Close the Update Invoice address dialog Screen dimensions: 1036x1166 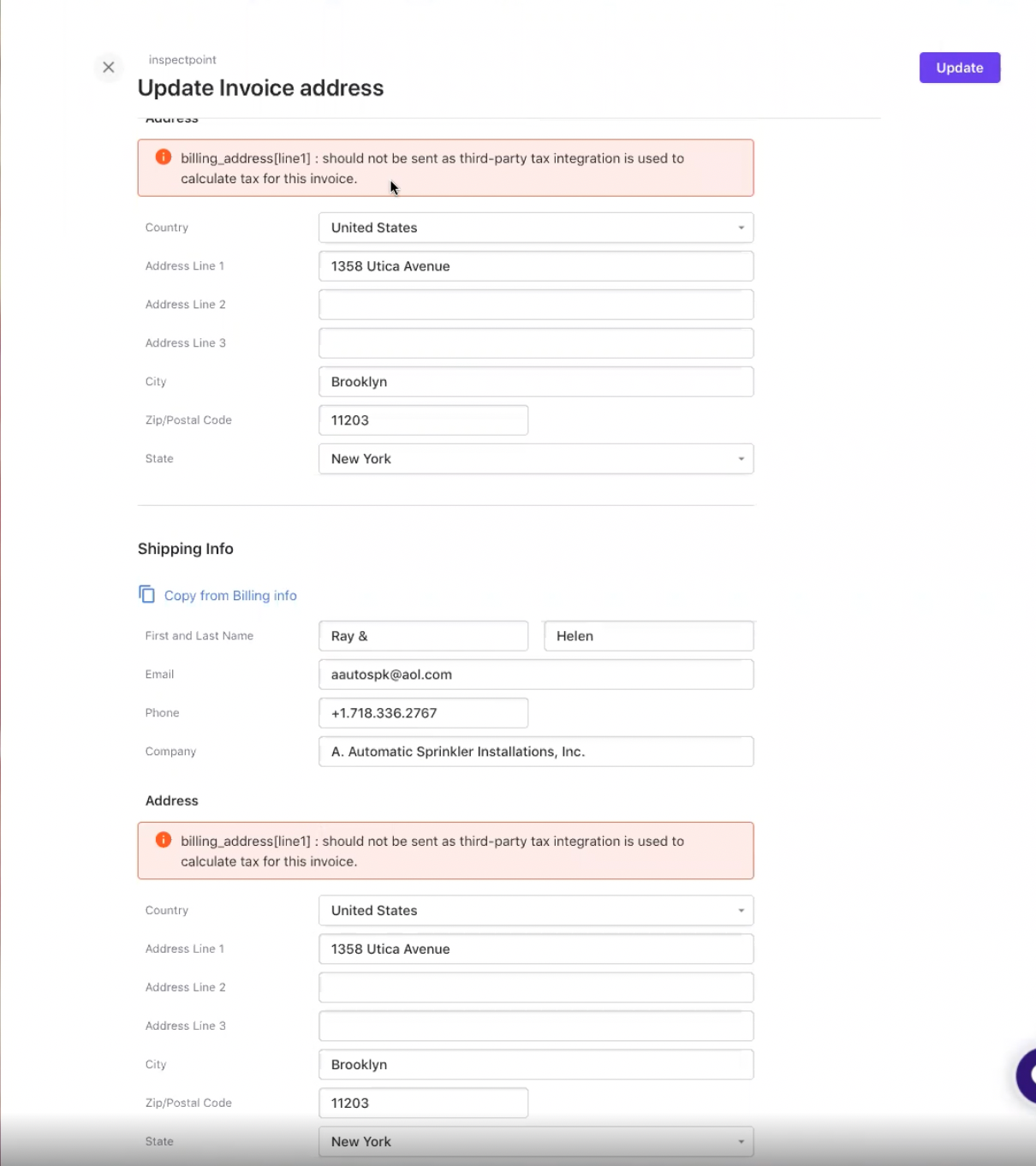[109, 67]
